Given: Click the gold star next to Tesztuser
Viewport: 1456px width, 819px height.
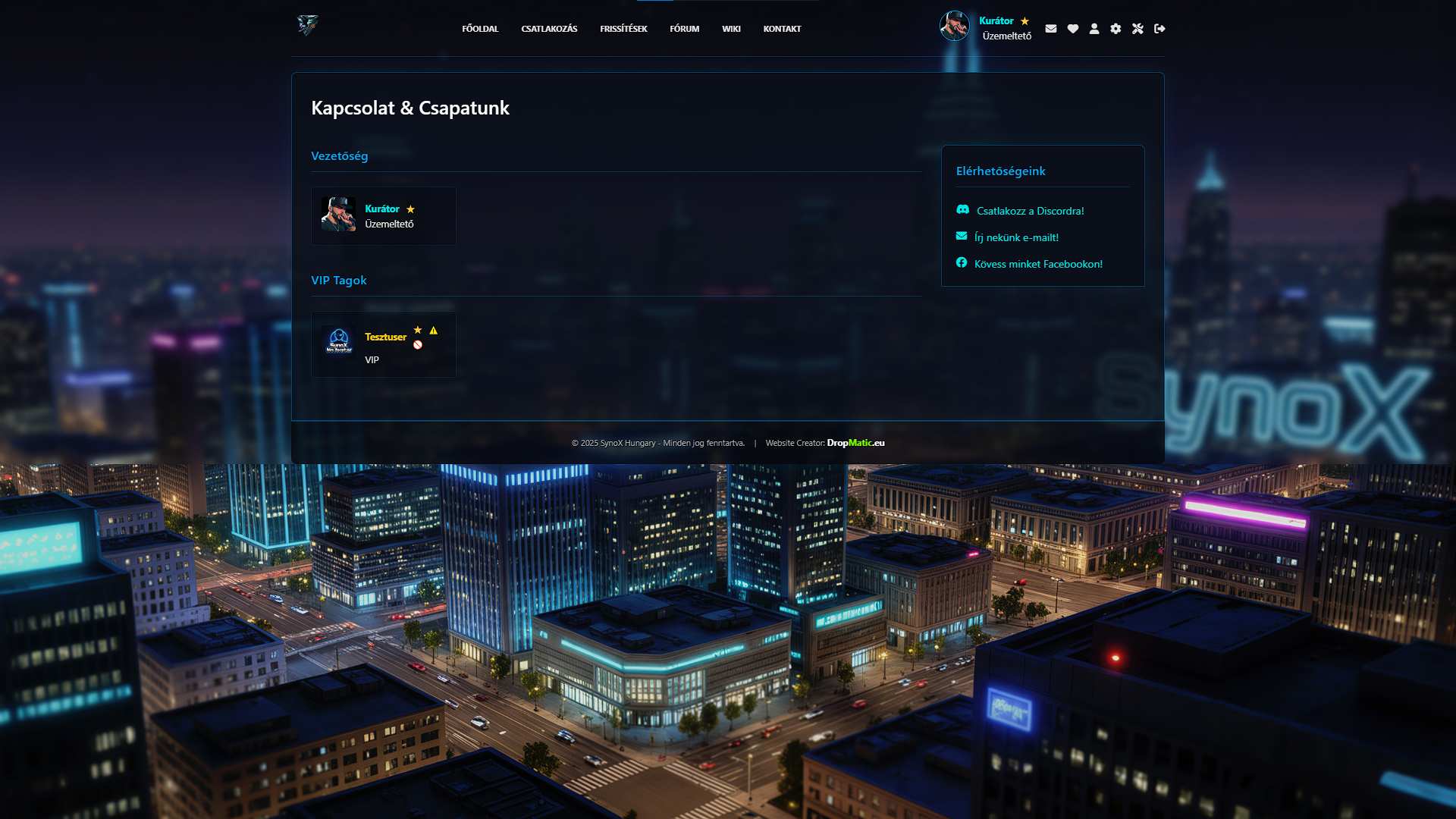Looking at the screenshot, I should click(418, 330).
